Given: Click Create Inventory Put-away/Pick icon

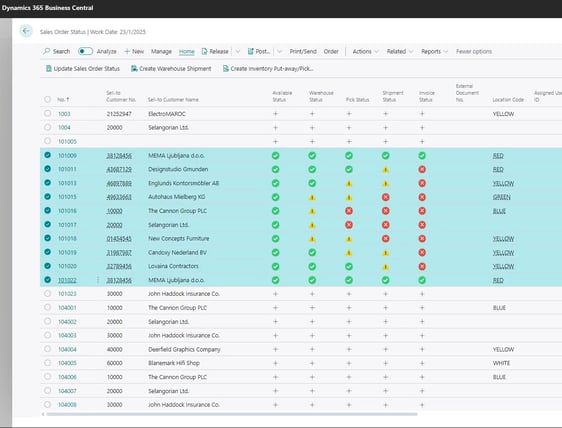Looking at the screenshot, I should [x=225, y=68].
